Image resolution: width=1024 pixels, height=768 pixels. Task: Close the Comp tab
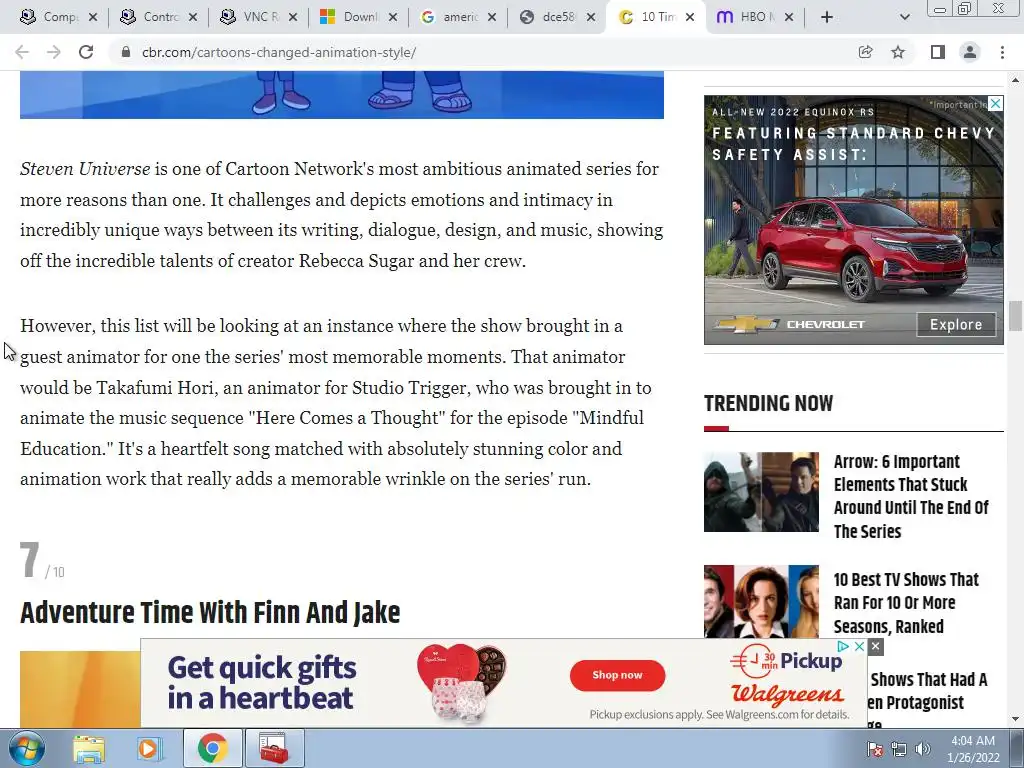click(x=93, y=17)
